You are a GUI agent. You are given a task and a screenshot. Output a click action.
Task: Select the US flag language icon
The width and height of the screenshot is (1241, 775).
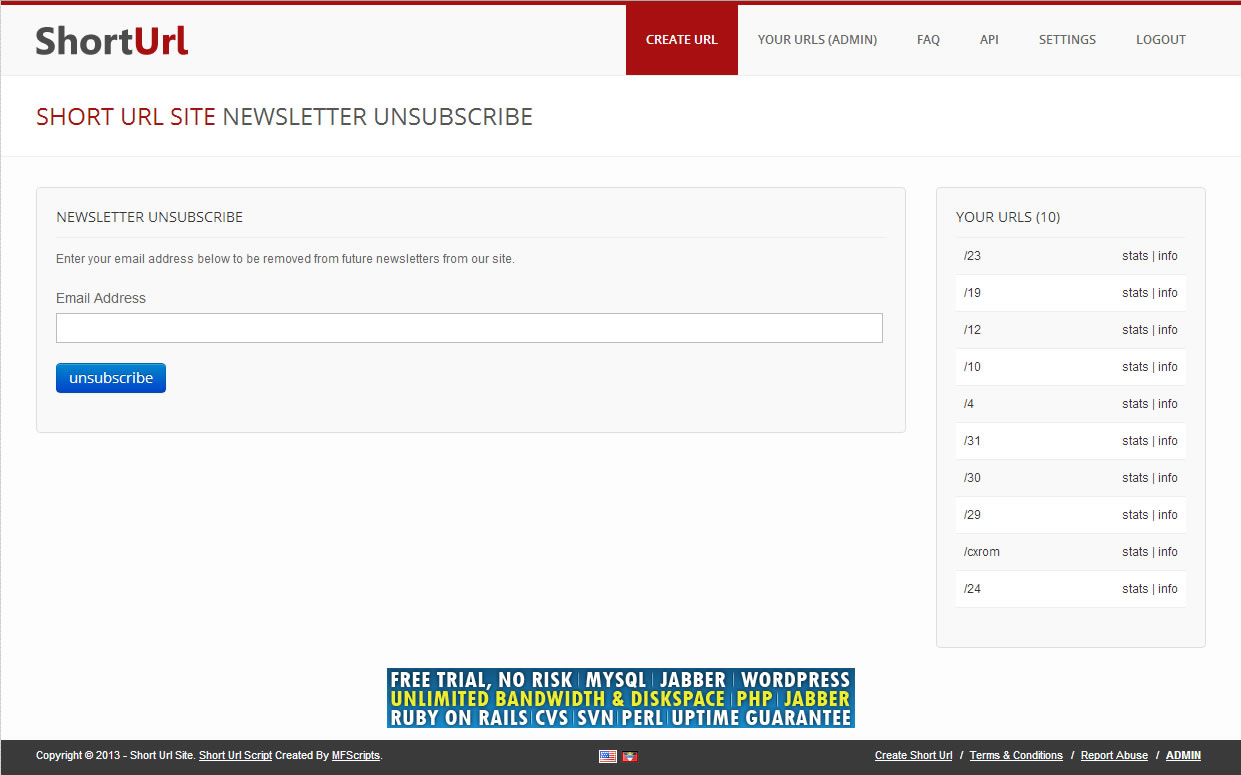(607, 756)
